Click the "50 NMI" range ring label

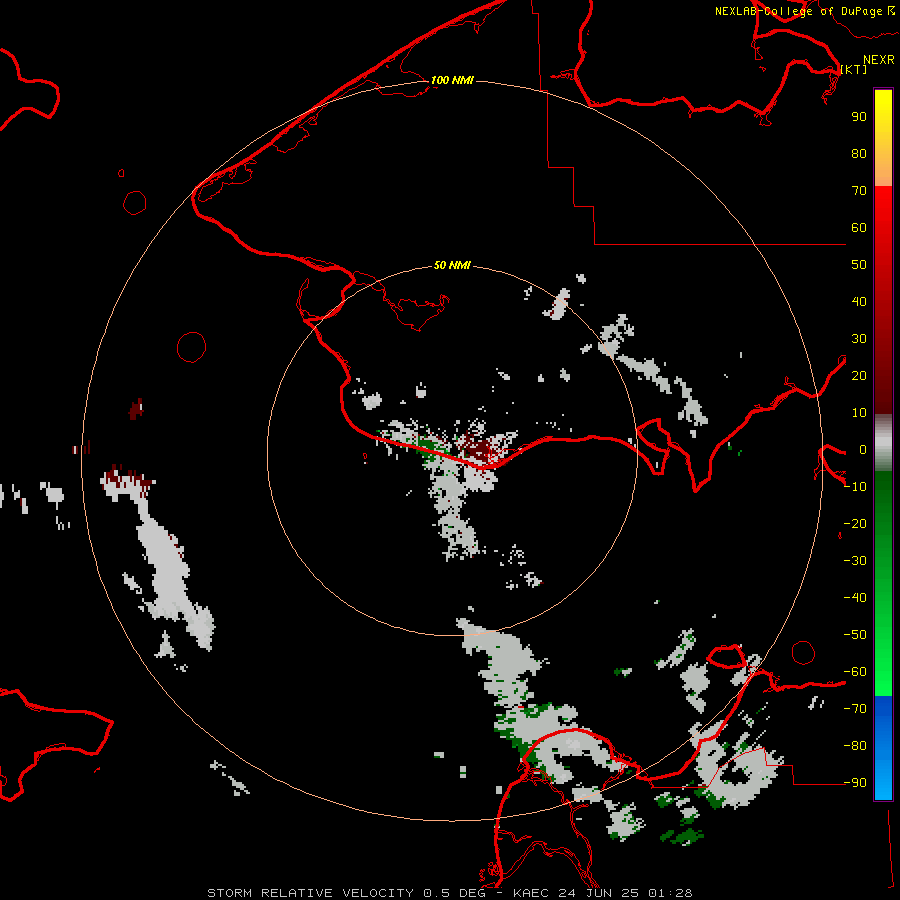(452, 265)
